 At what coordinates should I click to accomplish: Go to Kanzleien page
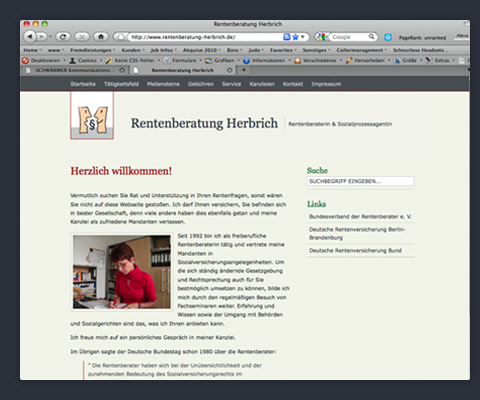click(x=262, y=84)
